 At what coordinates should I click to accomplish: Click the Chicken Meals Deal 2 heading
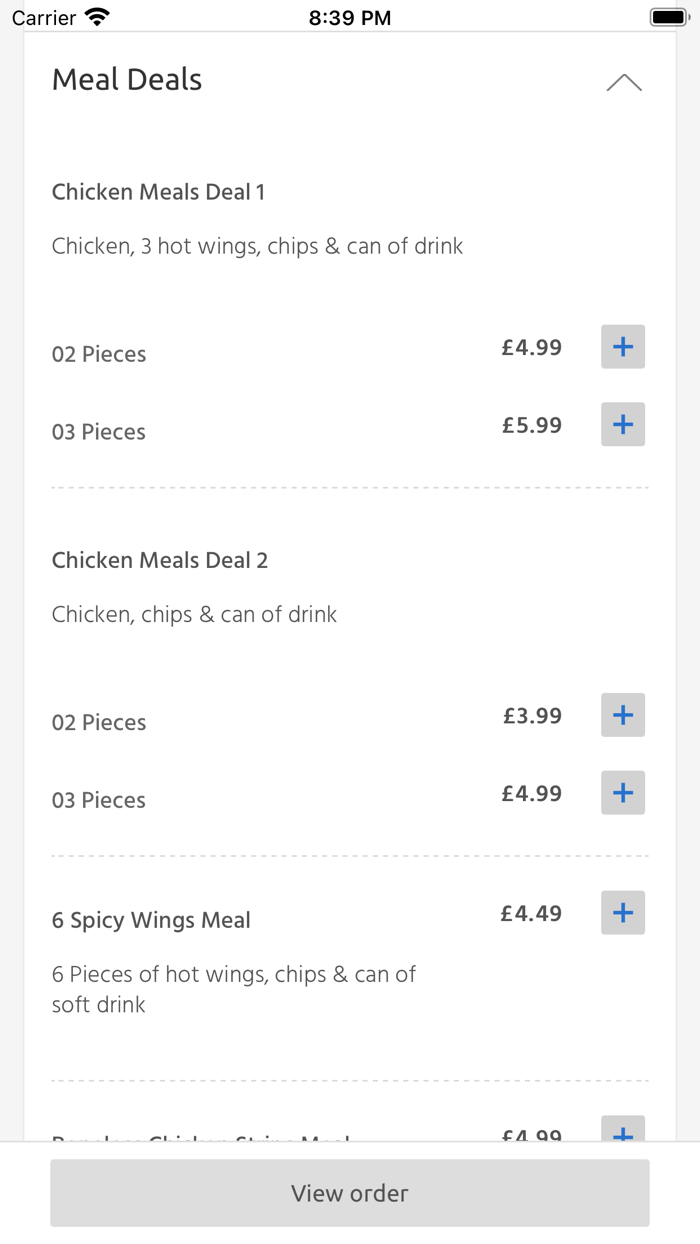point(160,560)
